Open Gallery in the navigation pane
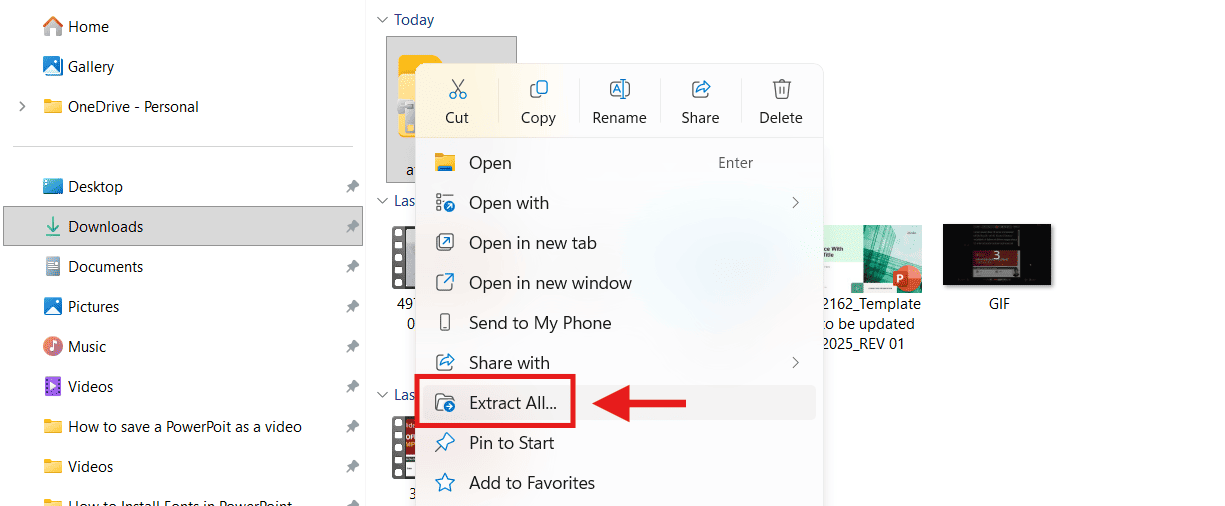The height and width of the screenshot is (506, 1225). pyautogui.click(x=90, y=67)
